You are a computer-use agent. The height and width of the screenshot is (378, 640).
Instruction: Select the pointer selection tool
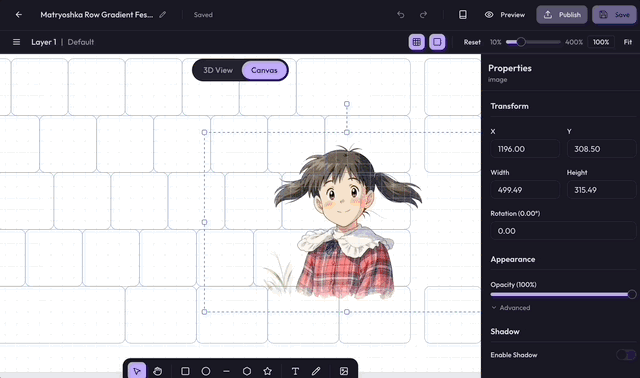click(x=137, y=371)
